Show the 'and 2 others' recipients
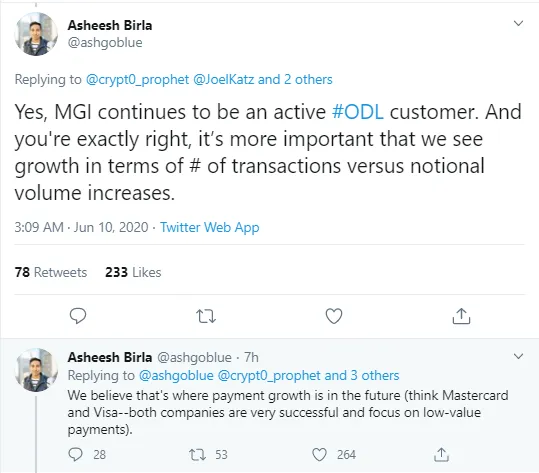This screenshot has width=539, height=473. (295, 79)
